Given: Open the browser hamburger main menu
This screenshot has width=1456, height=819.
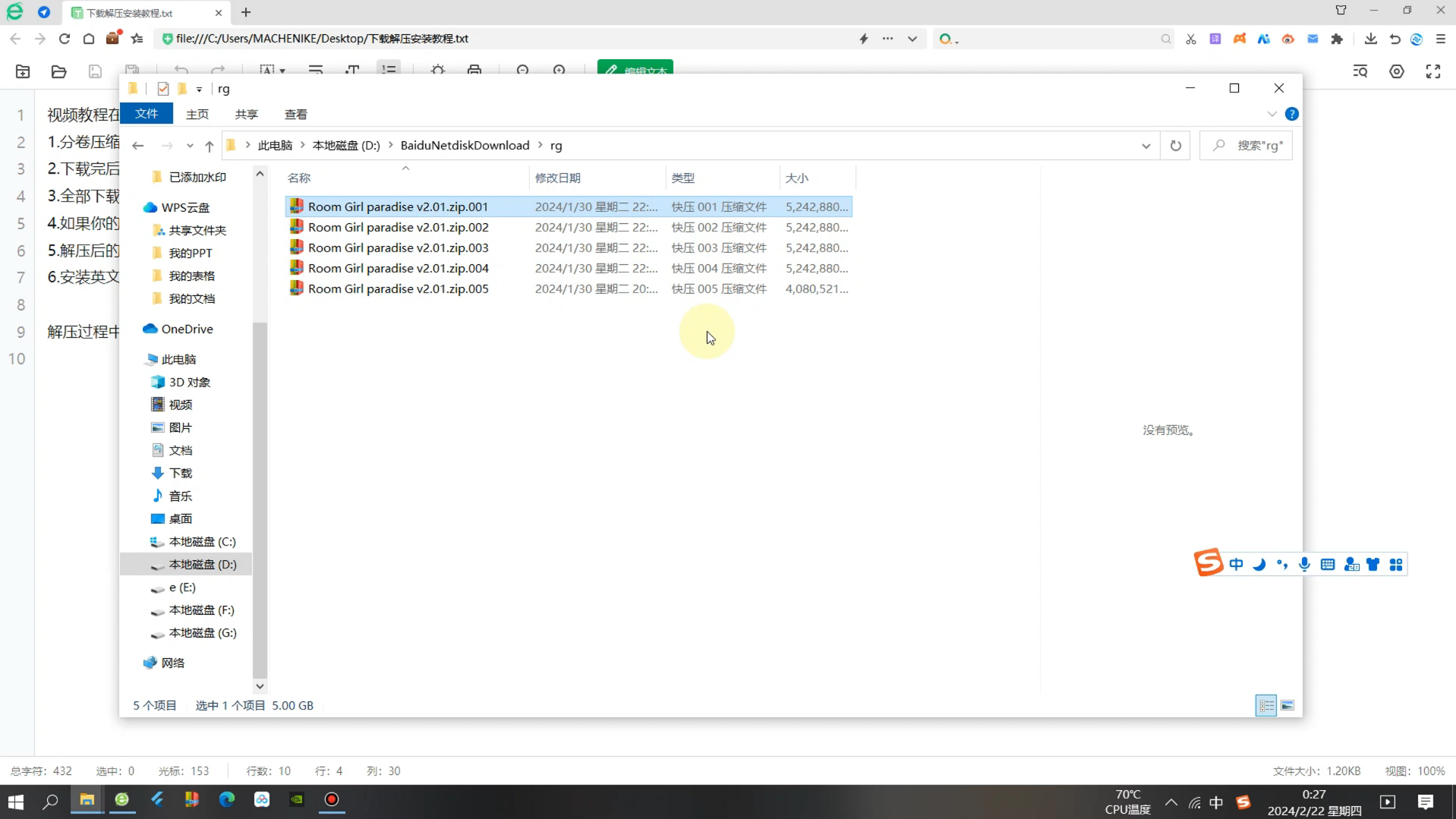Looking at the screenshot, I should (1441, 39).
